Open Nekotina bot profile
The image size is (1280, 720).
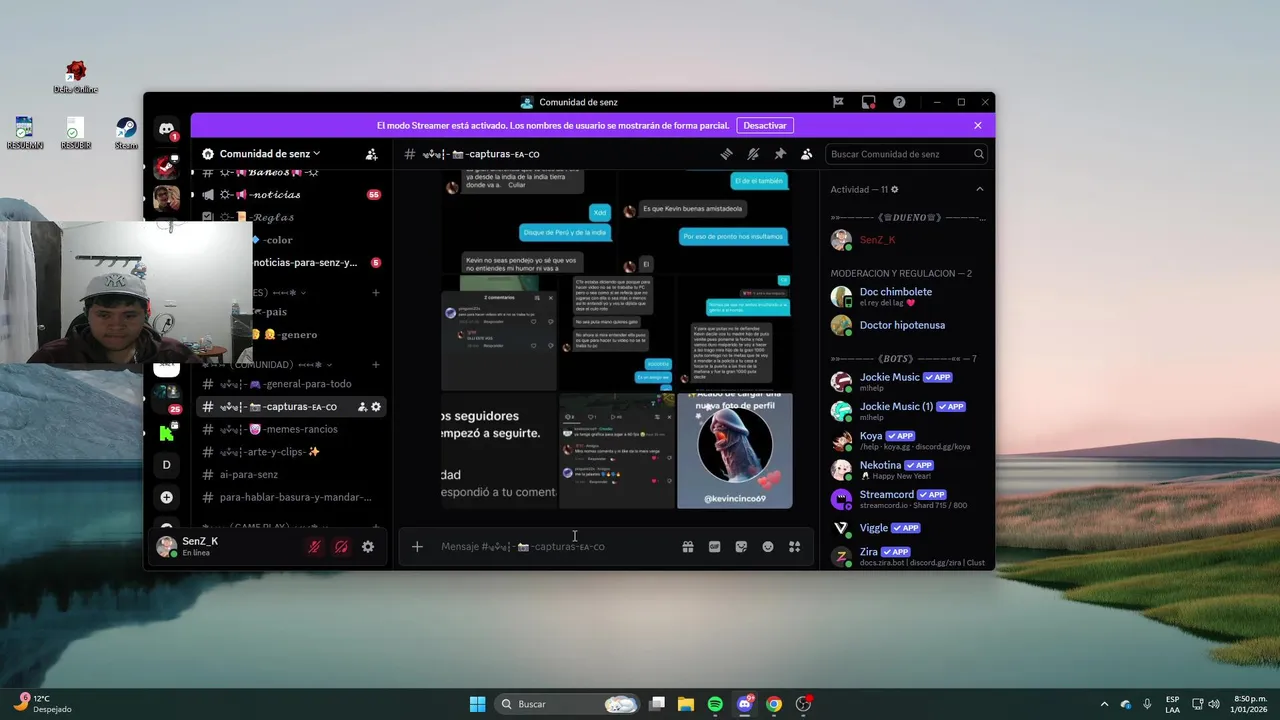907,470
